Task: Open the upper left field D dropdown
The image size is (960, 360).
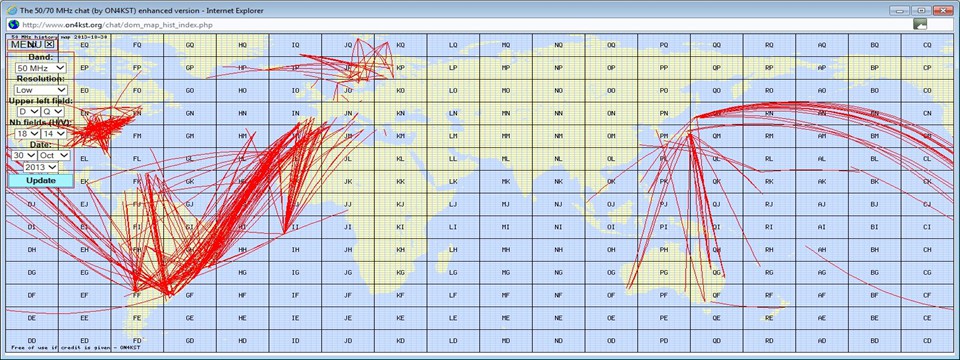Action: [x=29, y=111]
